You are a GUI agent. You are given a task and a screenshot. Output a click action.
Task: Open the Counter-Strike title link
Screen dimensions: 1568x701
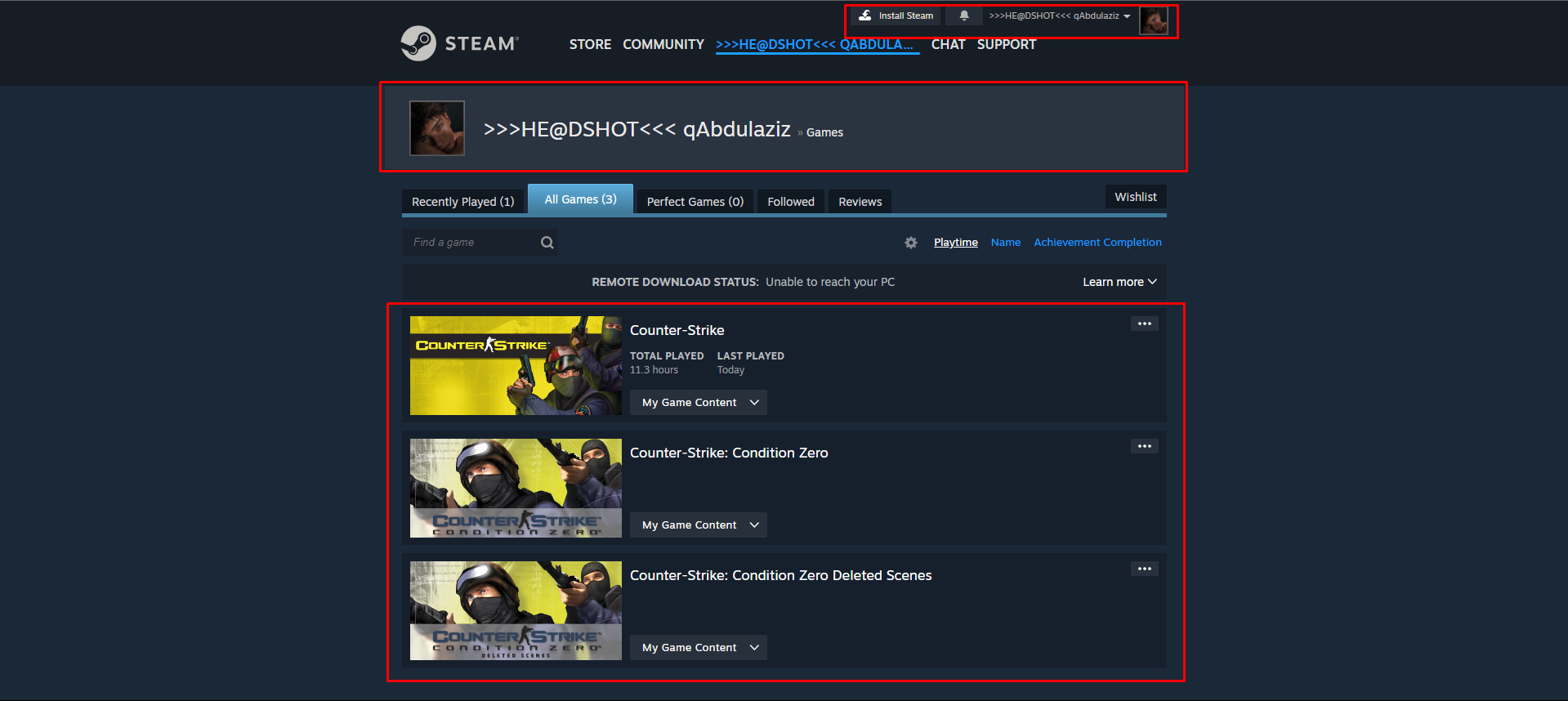coord(677,330)
